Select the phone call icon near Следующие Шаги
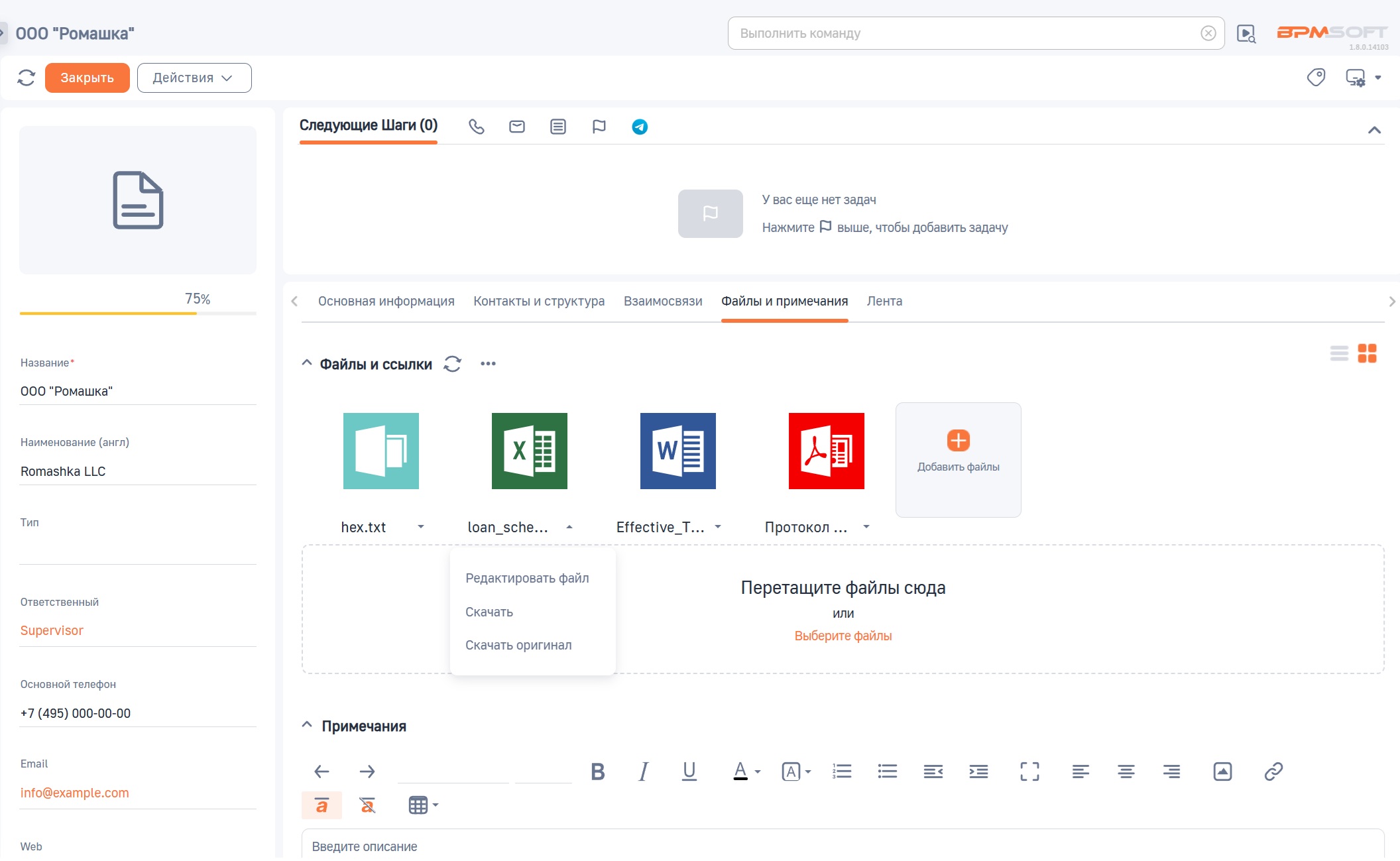 (477, 126)
